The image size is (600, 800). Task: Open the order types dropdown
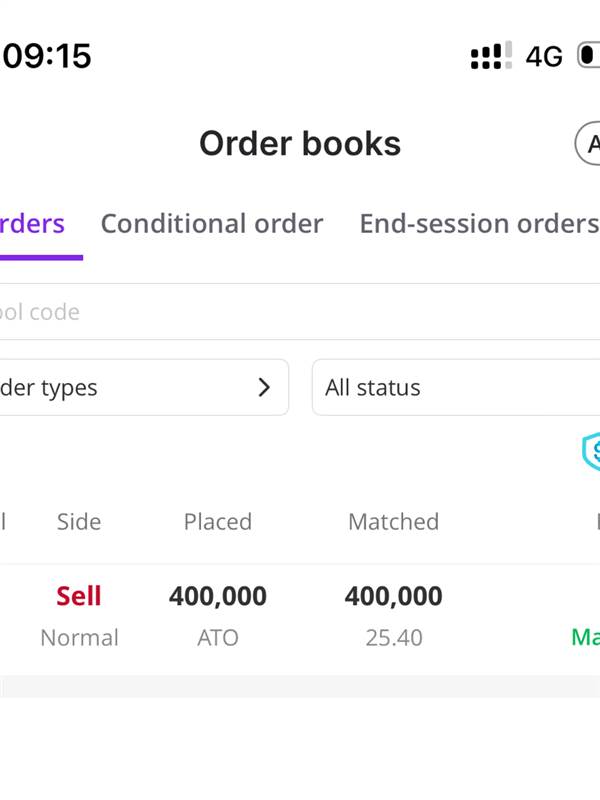(144, 387)
